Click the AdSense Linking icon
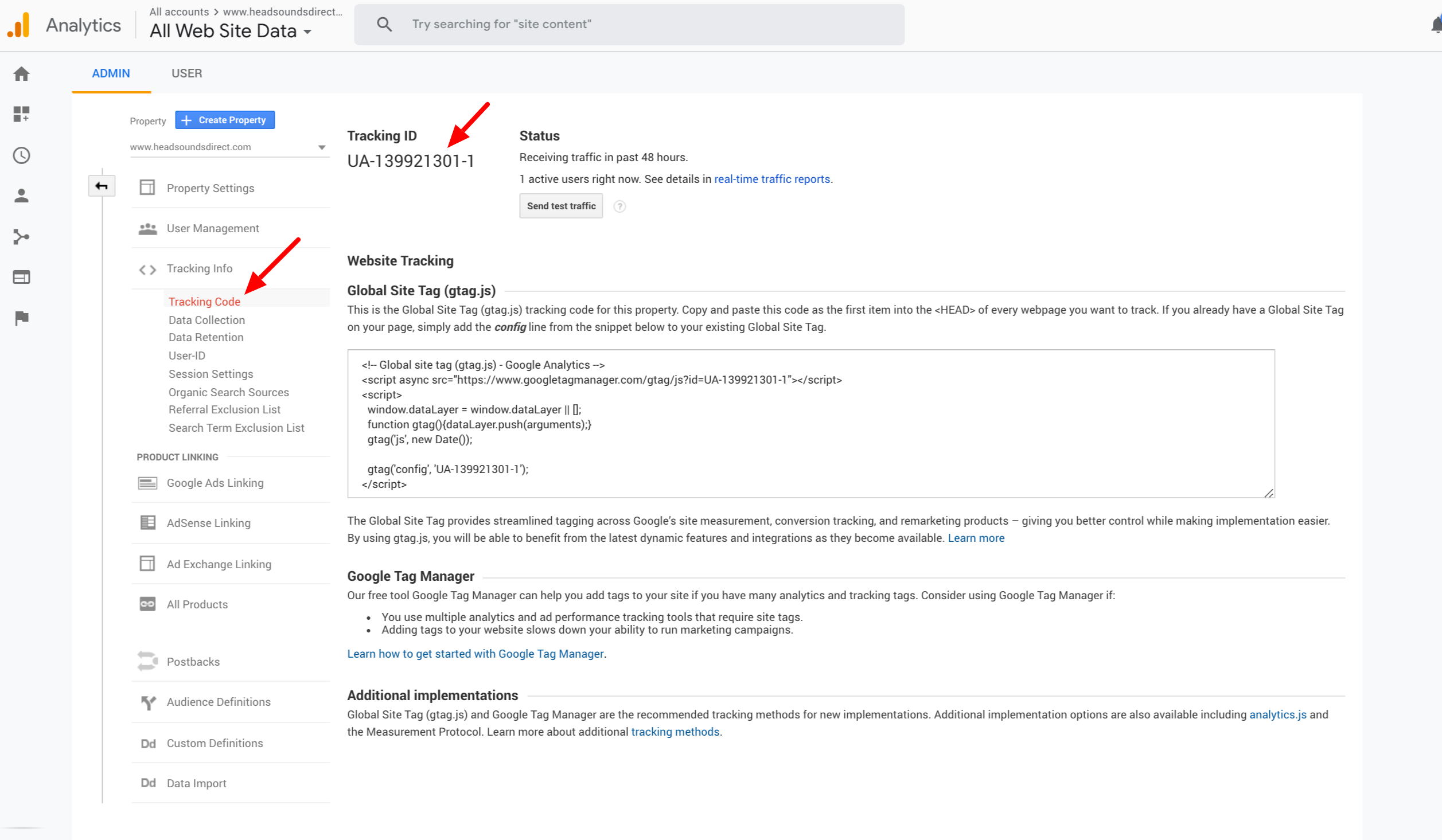This screenshot has height=840, width=1442. tap(147, 522)
